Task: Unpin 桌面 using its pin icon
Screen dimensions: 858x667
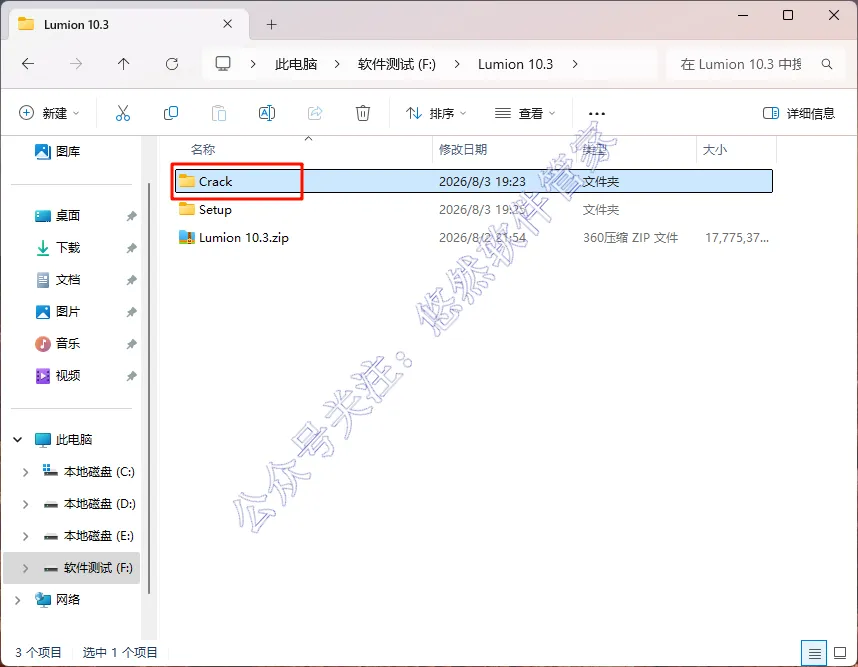Action: [131, 216]
